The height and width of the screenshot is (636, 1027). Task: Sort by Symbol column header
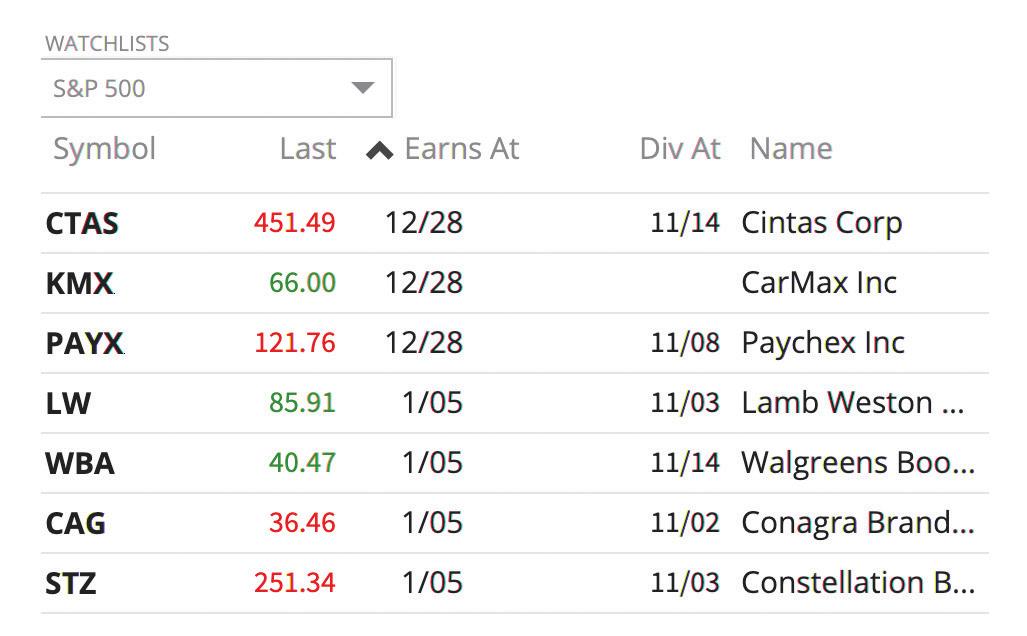click(104, 149)
